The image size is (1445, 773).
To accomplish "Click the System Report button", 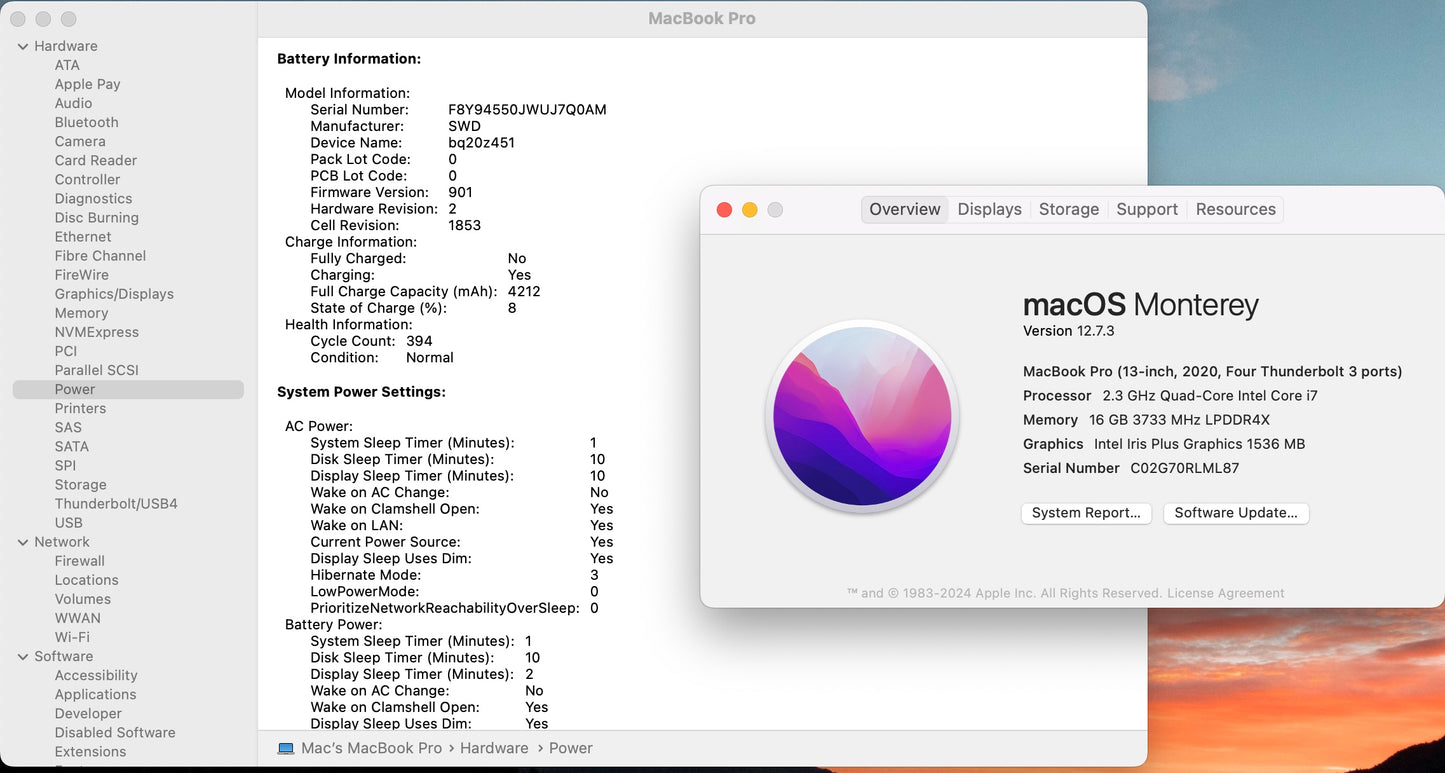I will pyautogui.click(x=1086, y=513).
